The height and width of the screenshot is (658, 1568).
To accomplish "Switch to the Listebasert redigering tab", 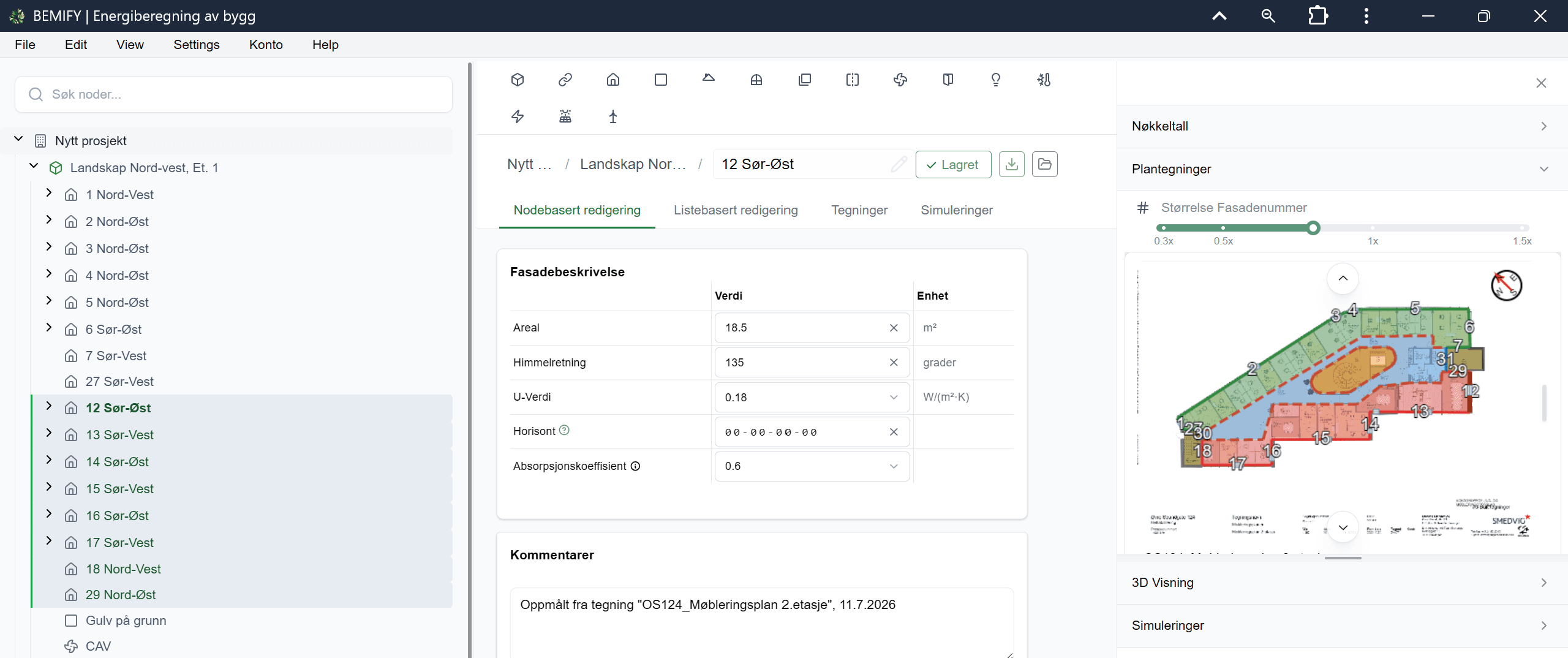I will coord(736,210).
